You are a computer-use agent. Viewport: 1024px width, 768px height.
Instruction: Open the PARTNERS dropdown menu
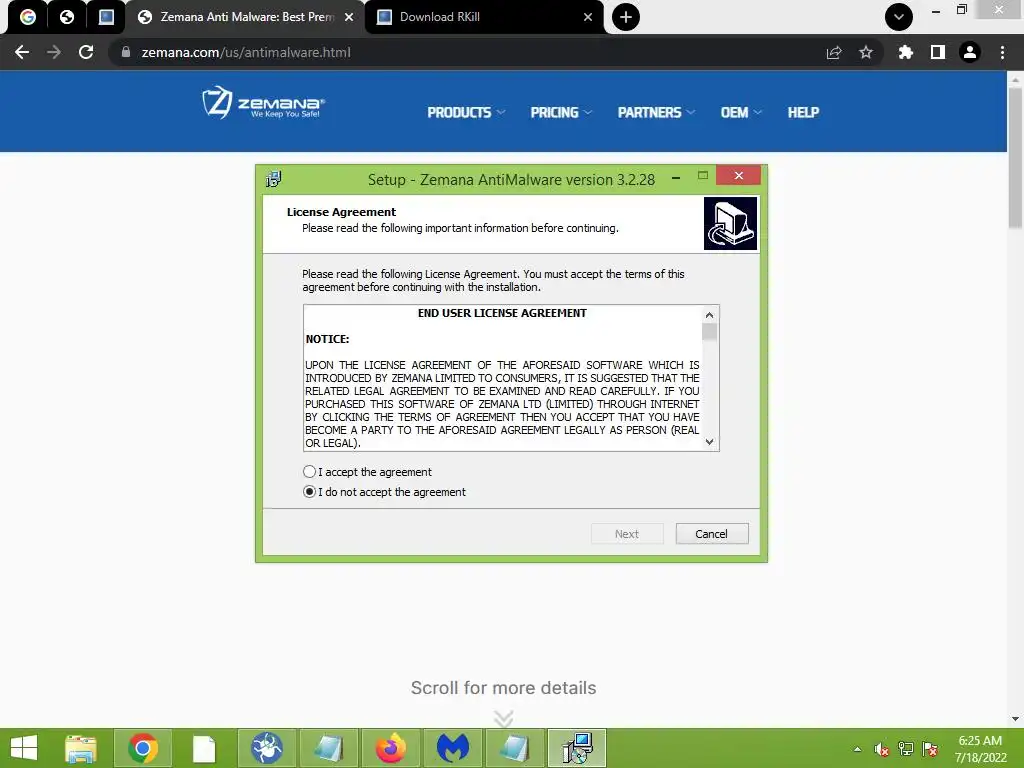[x=656, y=112]
